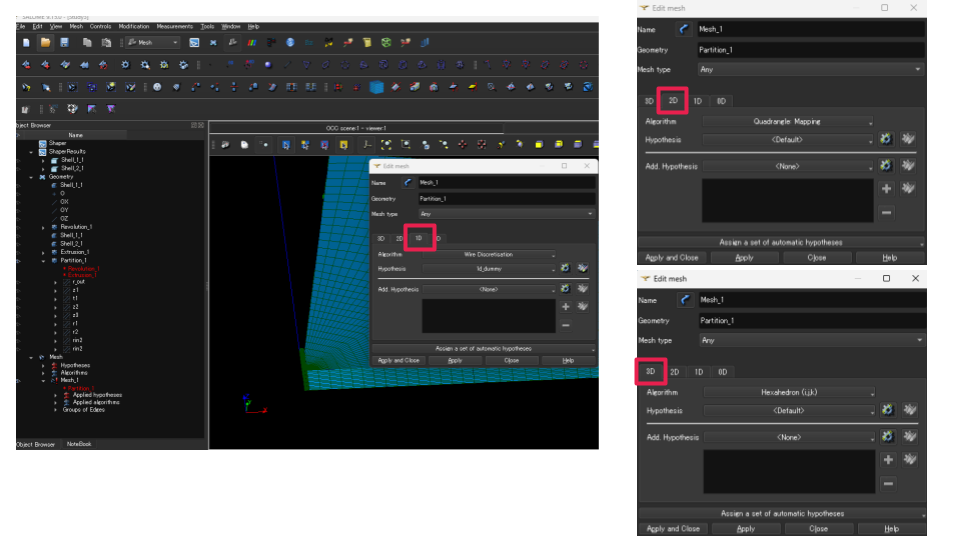Expand the Applied algorithms tree node
The width and height of the screenshot is (960, 540).
coord(55,402)
